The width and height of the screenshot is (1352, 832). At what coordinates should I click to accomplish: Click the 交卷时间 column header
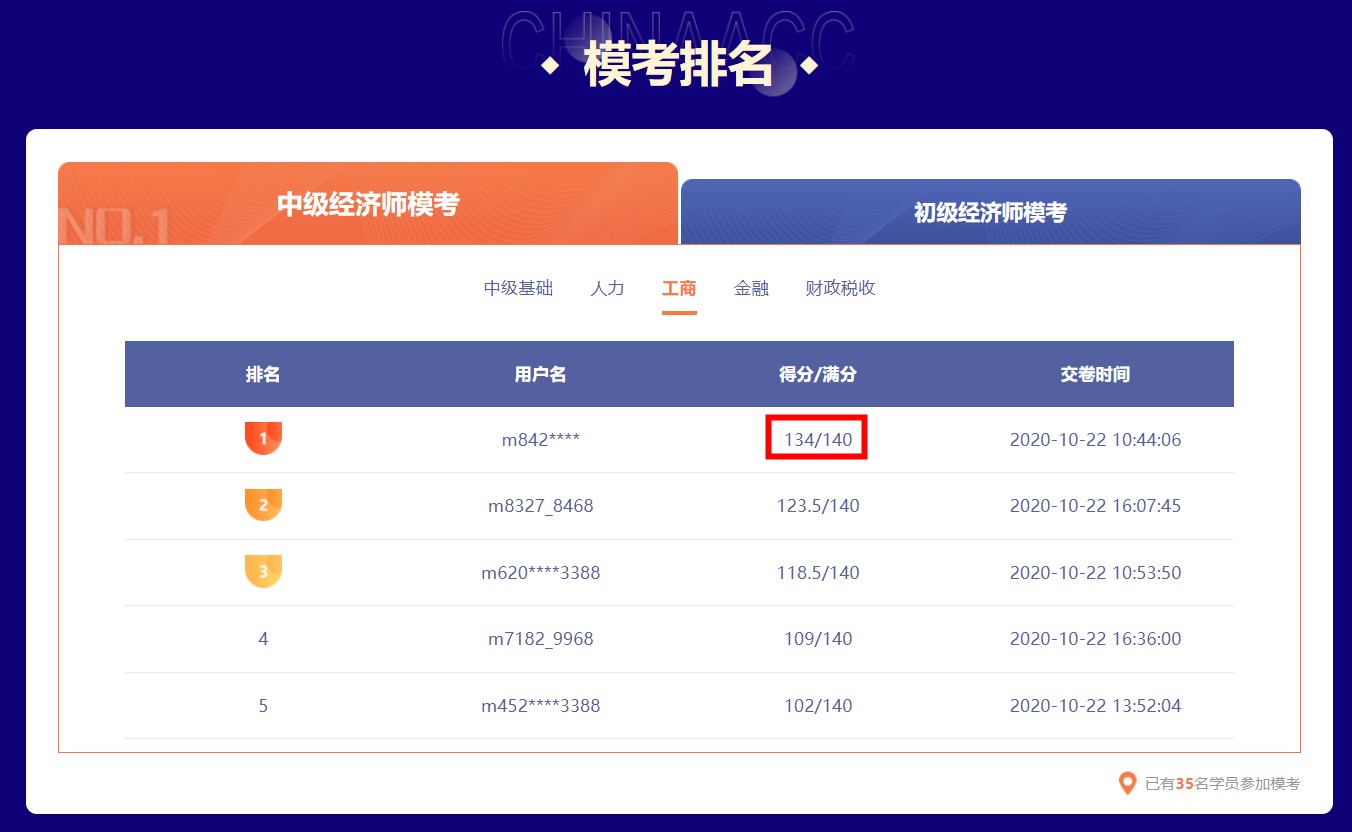pos(1096,374)
